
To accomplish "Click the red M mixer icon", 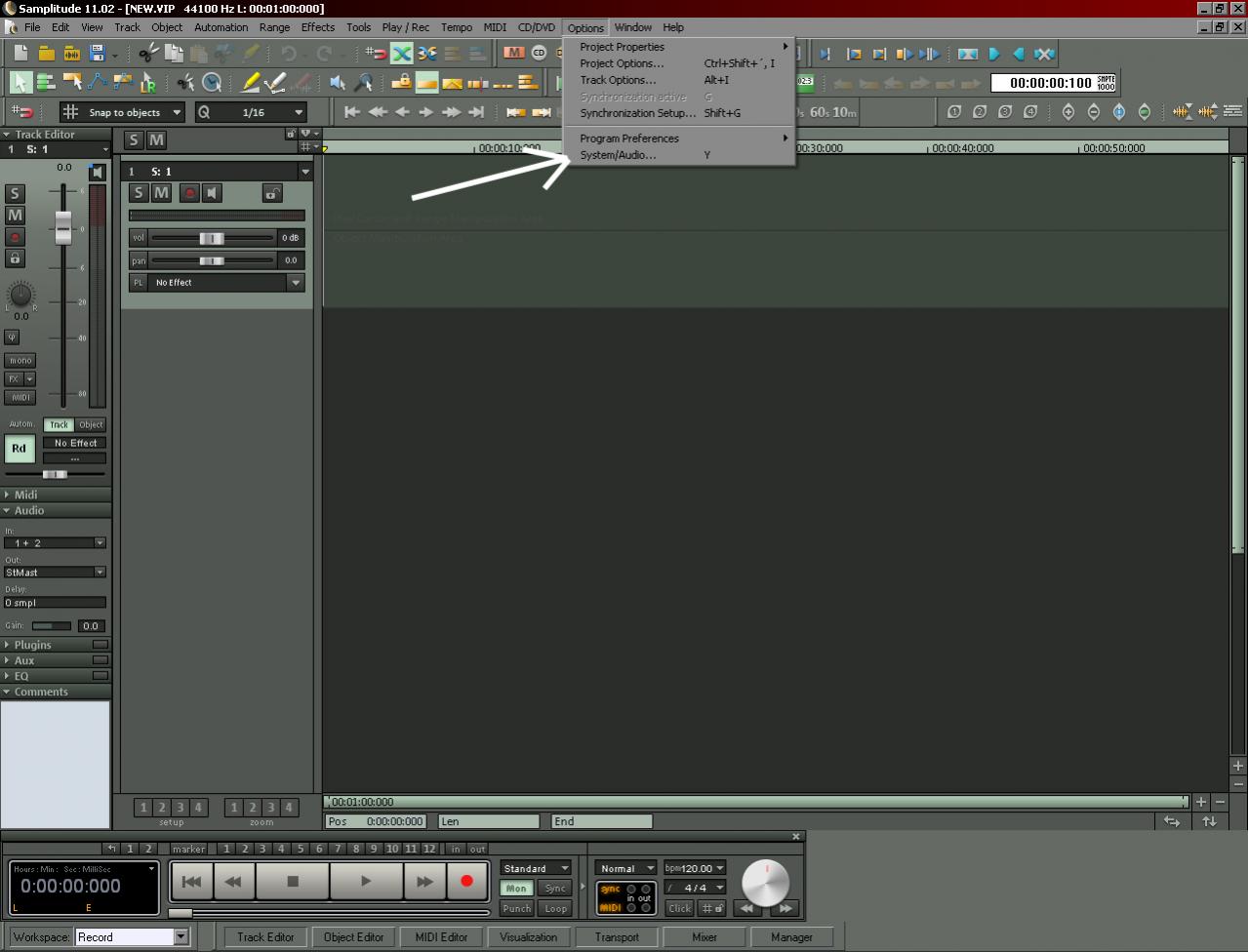I will pos(514,54).
